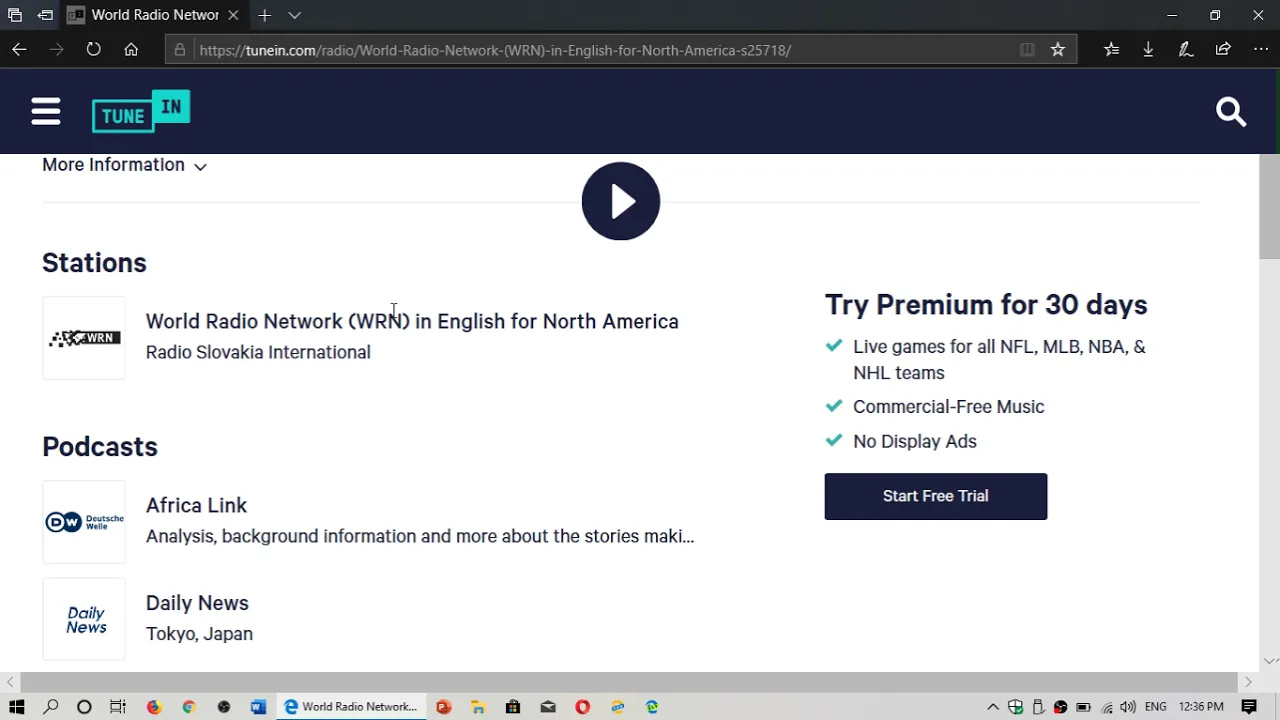Open Word from the taskbar
1280x720 pixels.
[258, 707]
